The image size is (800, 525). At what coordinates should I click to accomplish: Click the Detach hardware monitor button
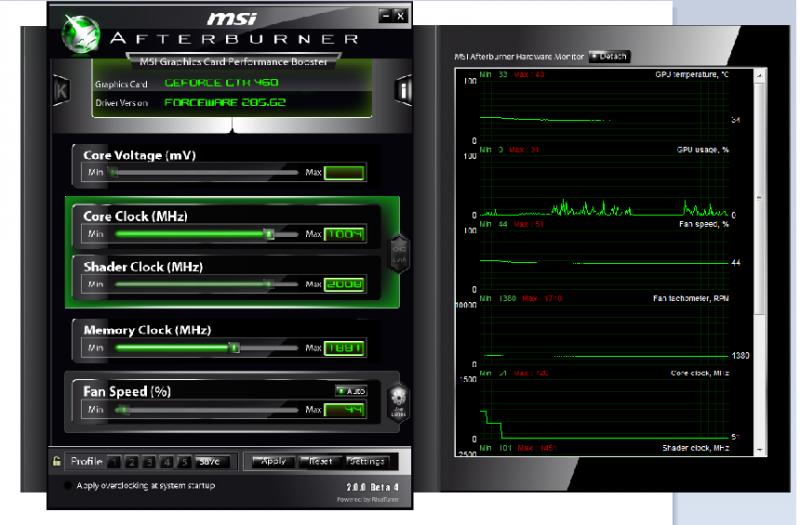[x=610, y=56]
